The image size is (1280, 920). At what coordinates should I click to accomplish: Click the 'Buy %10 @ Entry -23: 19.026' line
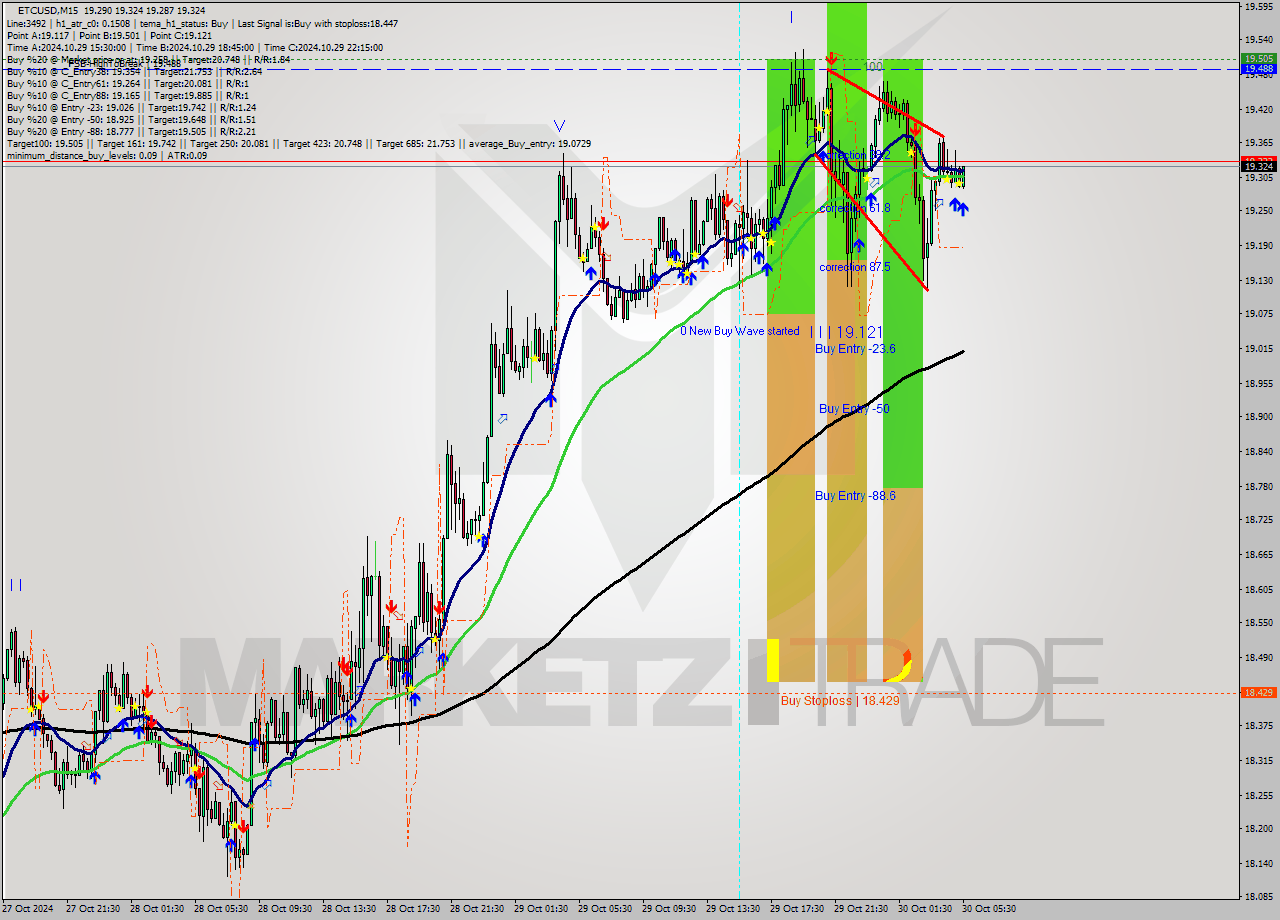point(130,107)
